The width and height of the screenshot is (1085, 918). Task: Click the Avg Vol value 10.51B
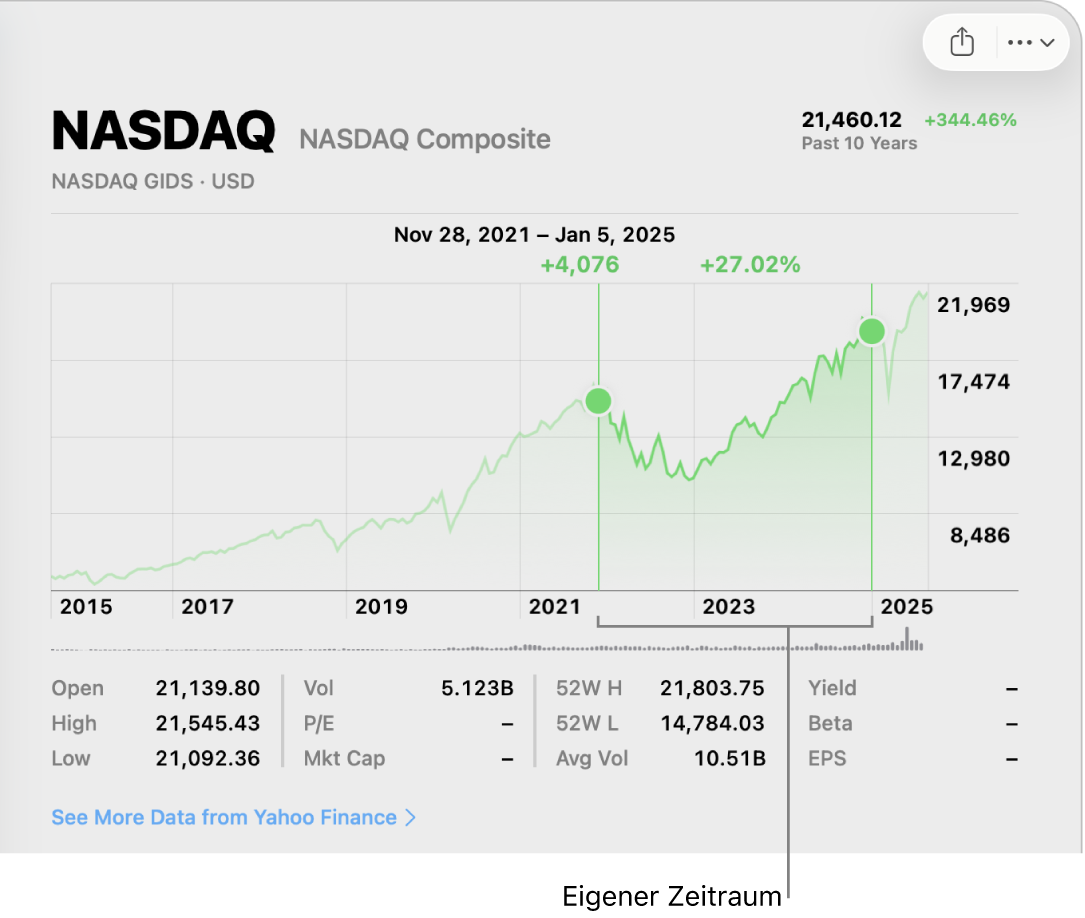coord(730,758)
